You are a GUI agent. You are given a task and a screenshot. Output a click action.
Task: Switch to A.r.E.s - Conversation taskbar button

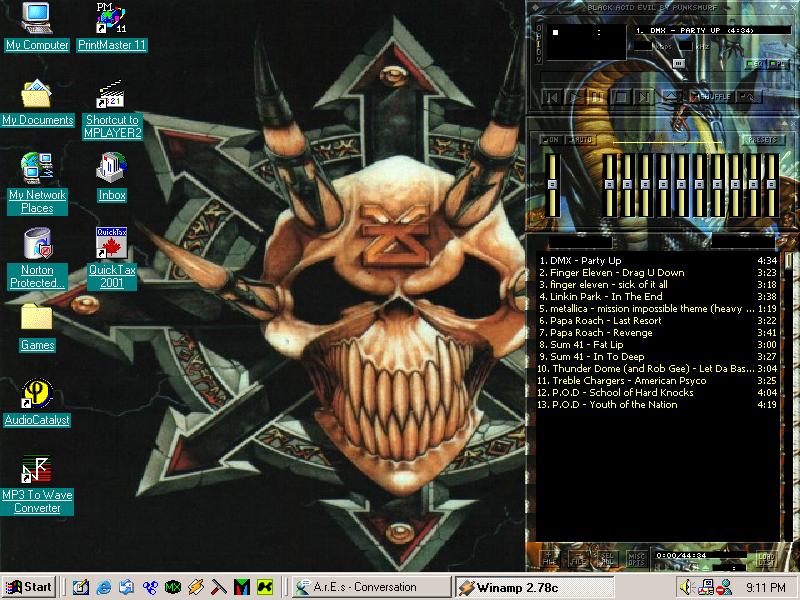pyautogui.click(x=372, y=587)
